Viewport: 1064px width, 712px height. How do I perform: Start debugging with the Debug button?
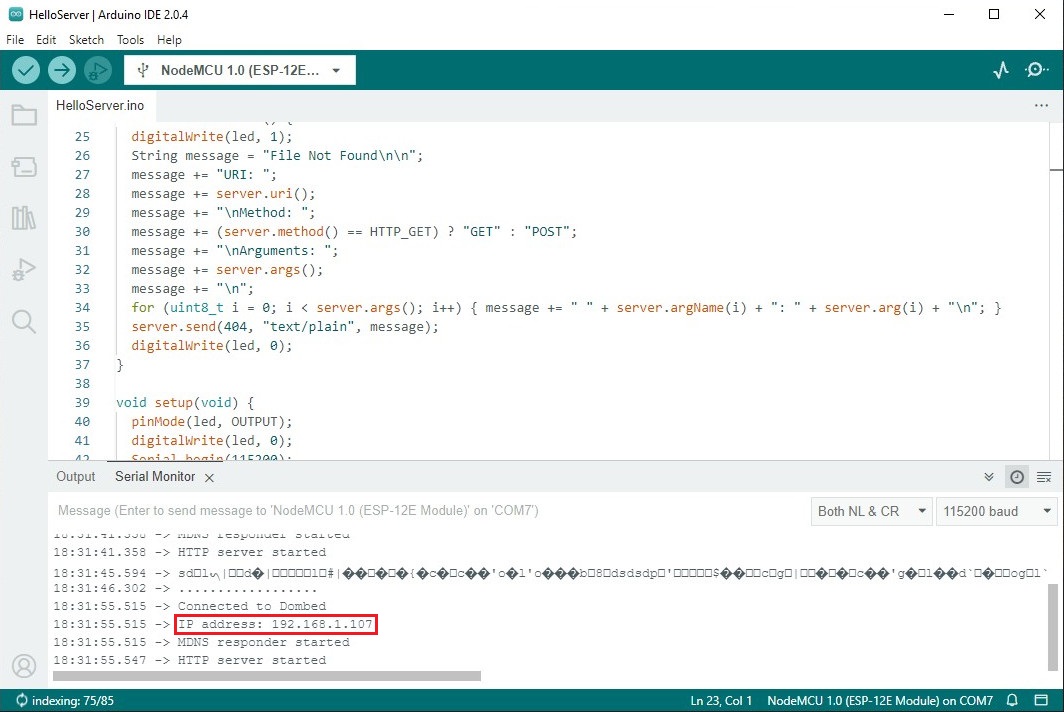97,70
